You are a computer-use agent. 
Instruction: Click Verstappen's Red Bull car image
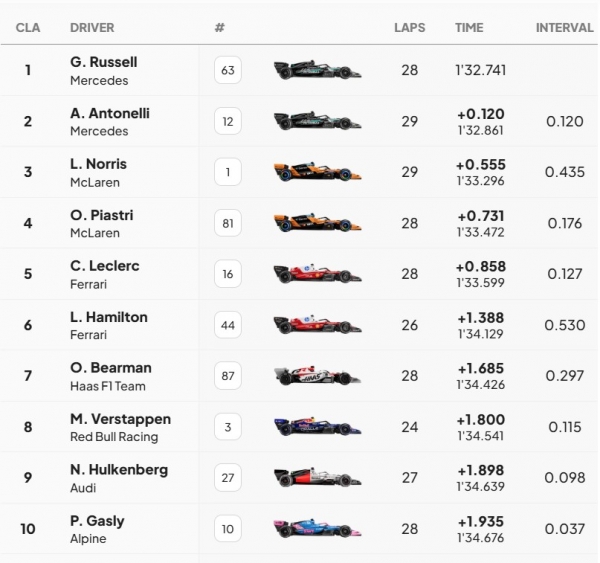tap(317, 427)
